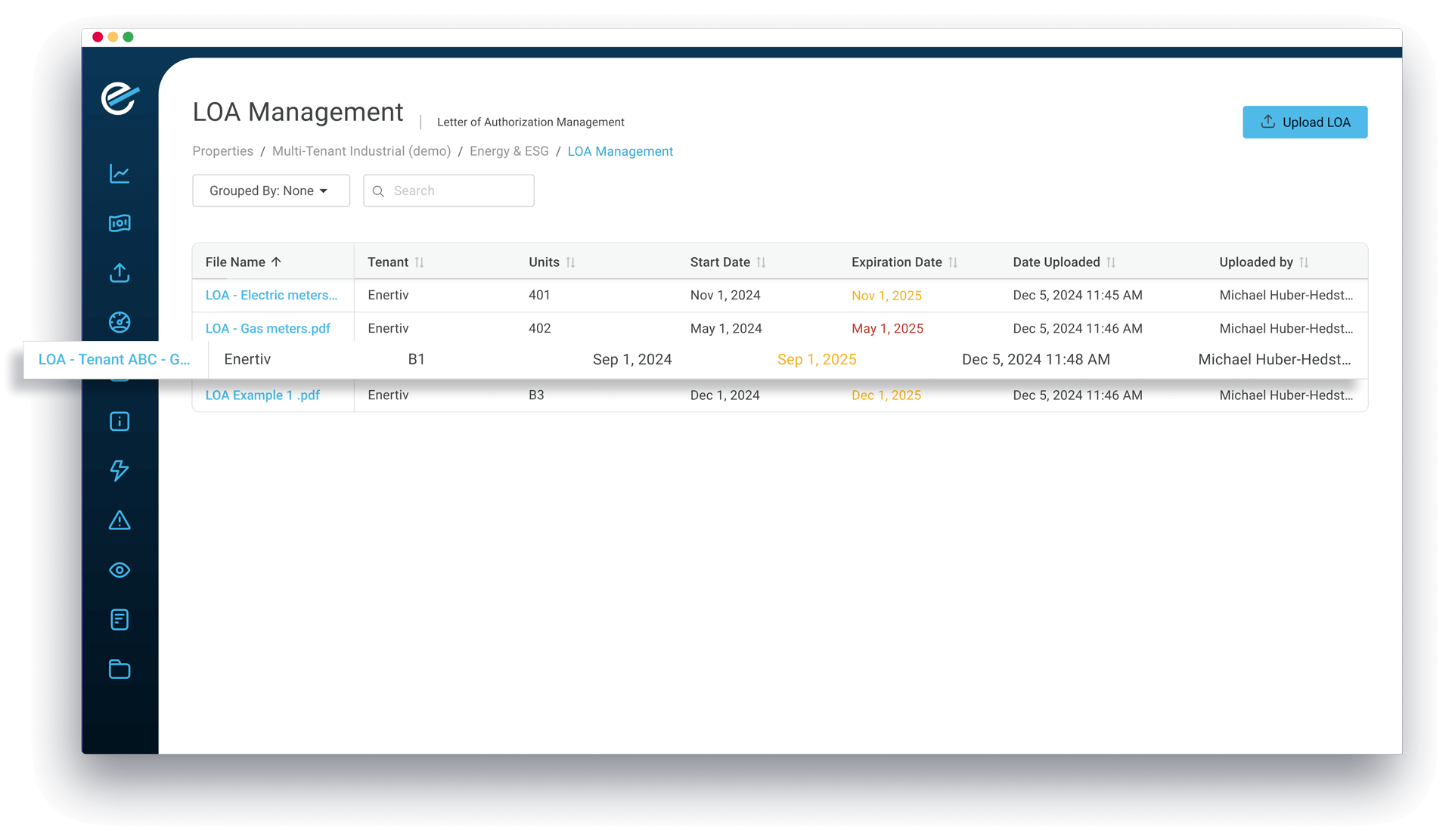This screenshot has width=1452, height=840.
Task: Open the upload arrow sidebar icon
Action: point(119,273)
